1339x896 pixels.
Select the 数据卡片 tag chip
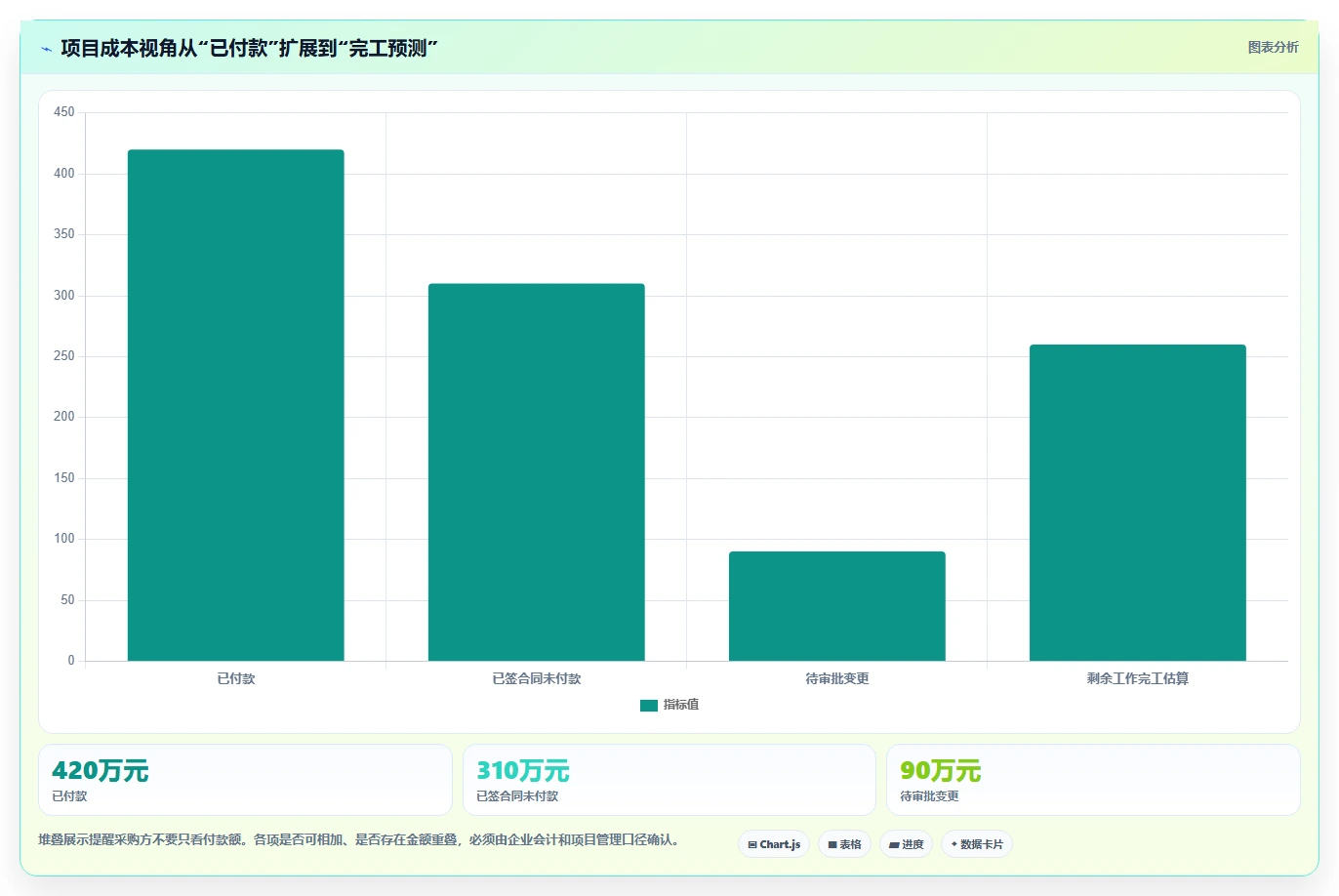point(977,844)
